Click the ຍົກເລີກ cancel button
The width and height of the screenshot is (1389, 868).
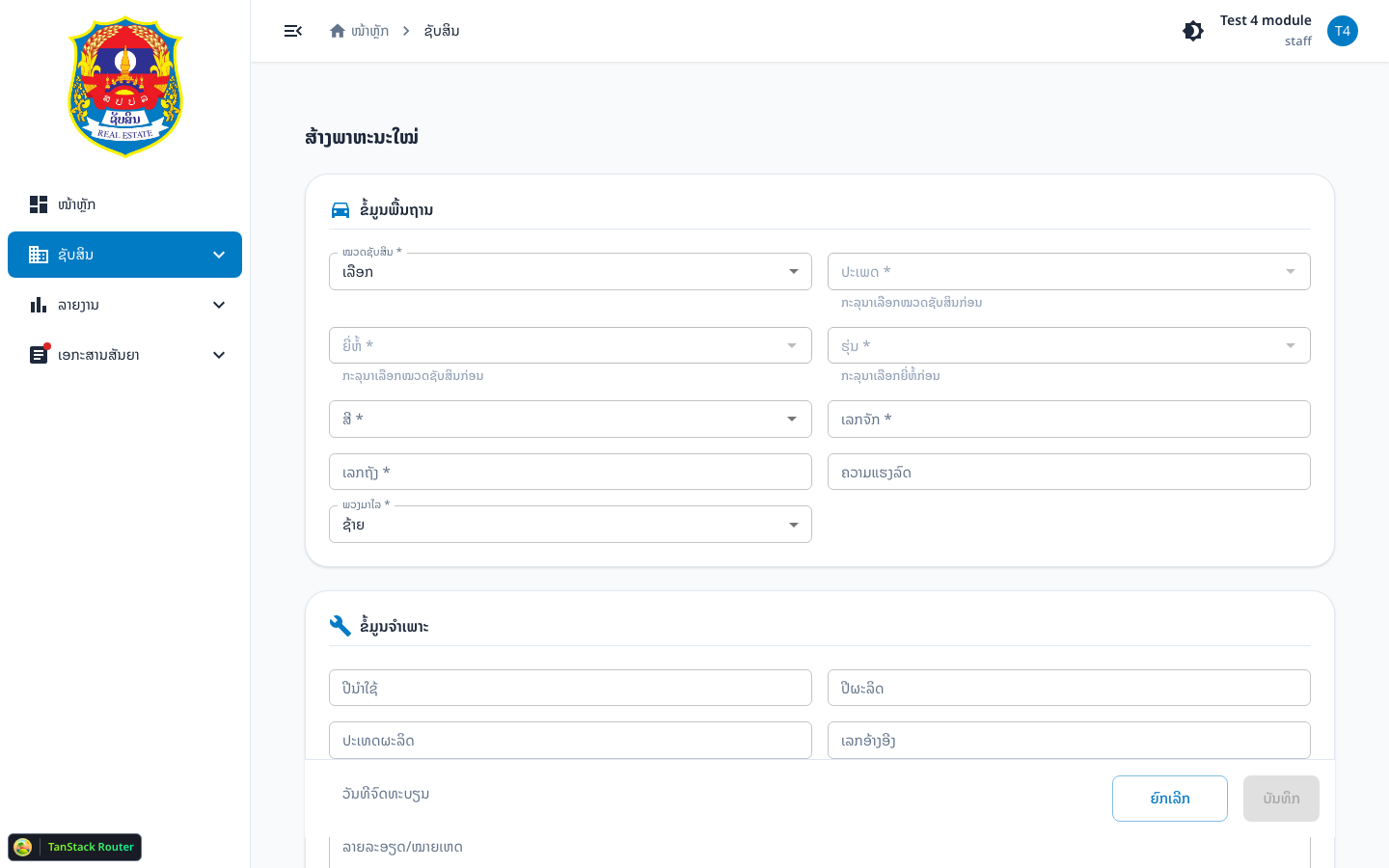[x=1170, y=799]
